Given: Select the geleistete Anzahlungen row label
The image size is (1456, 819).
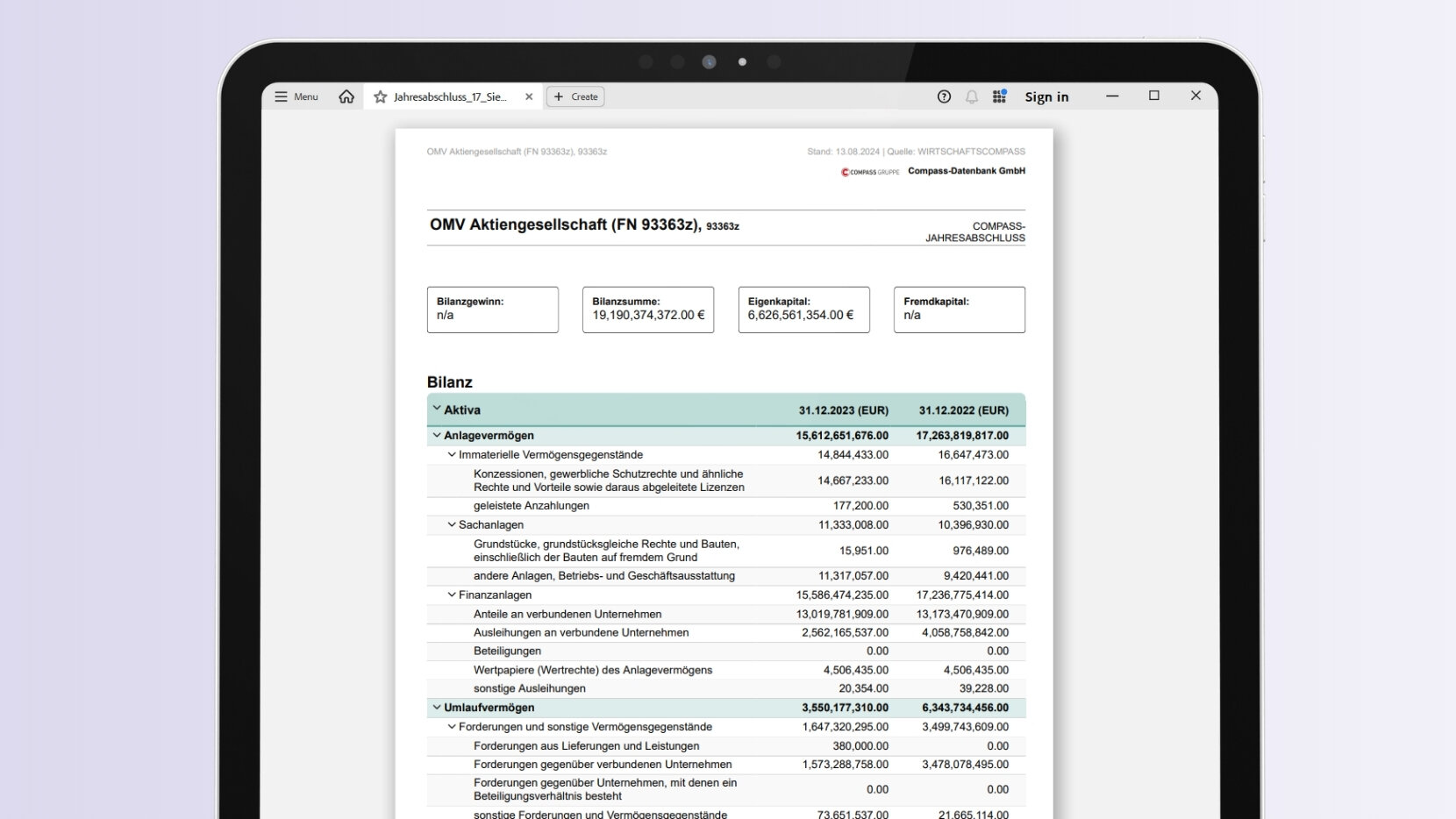Looking at the screenshot, I should point(532,506).
